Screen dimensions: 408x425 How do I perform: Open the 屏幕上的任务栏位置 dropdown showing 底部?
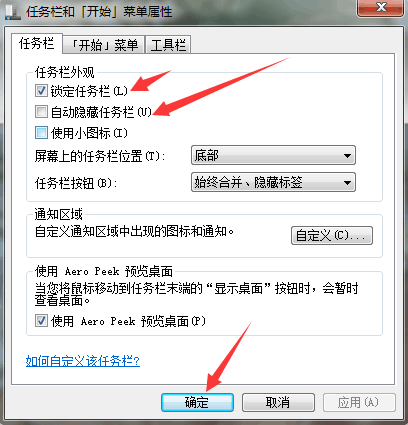coord(273,155)
